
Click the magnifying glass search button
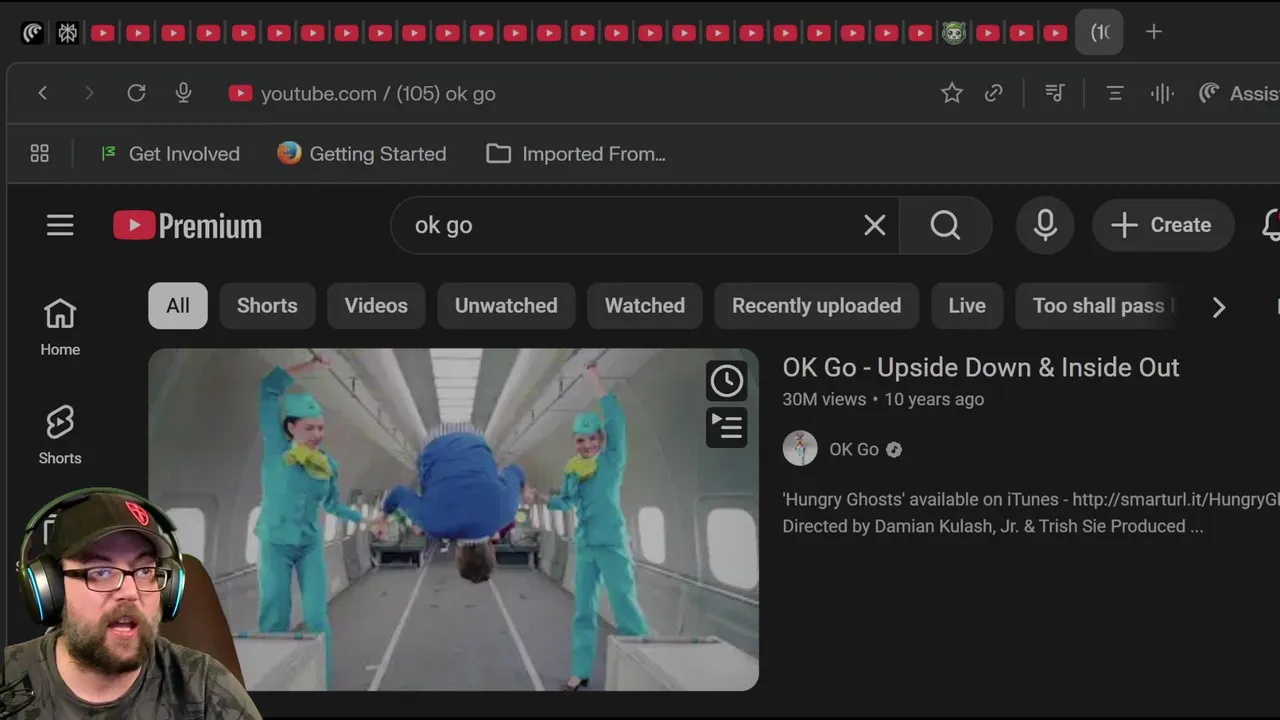pyautogui.click(x=945, y=225)
